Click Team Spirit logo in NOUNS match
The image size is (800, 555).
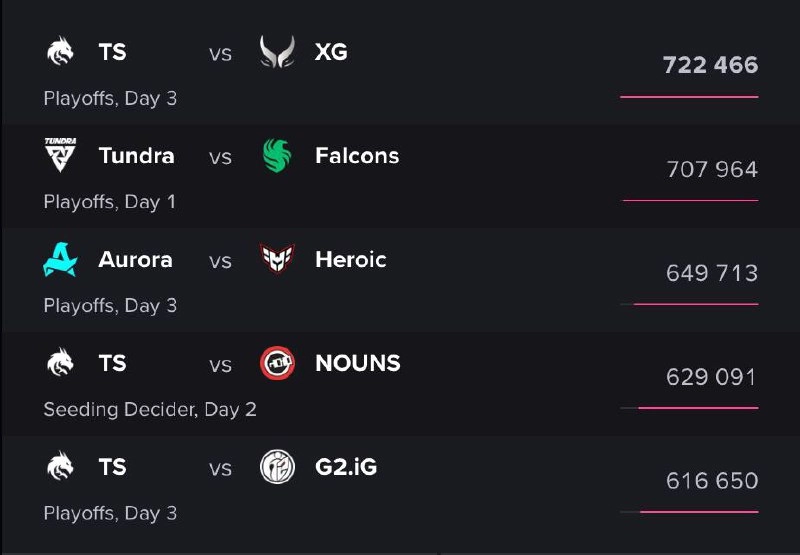point(60,363)
